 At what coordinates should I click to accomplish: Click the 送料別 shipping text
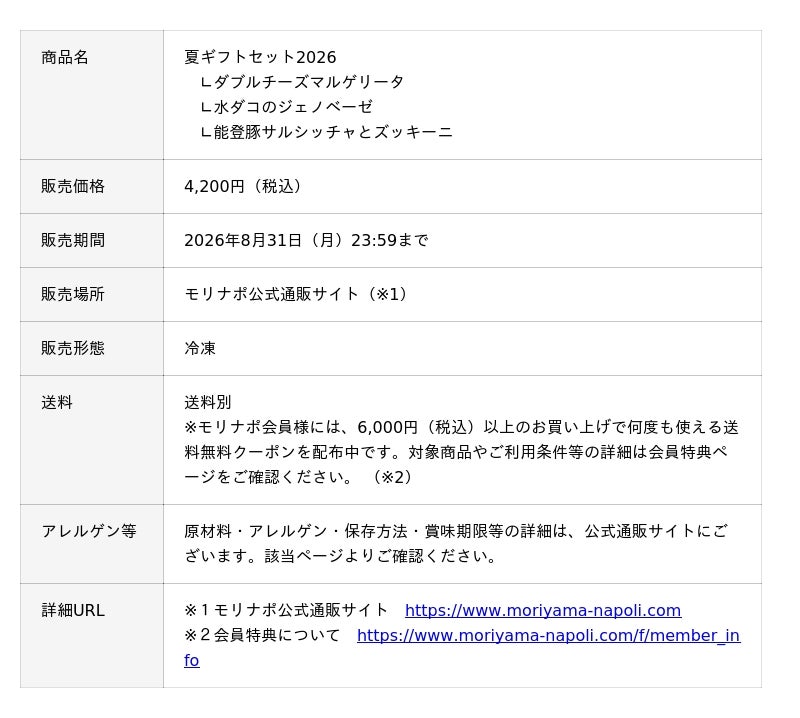tap(208, 403)
